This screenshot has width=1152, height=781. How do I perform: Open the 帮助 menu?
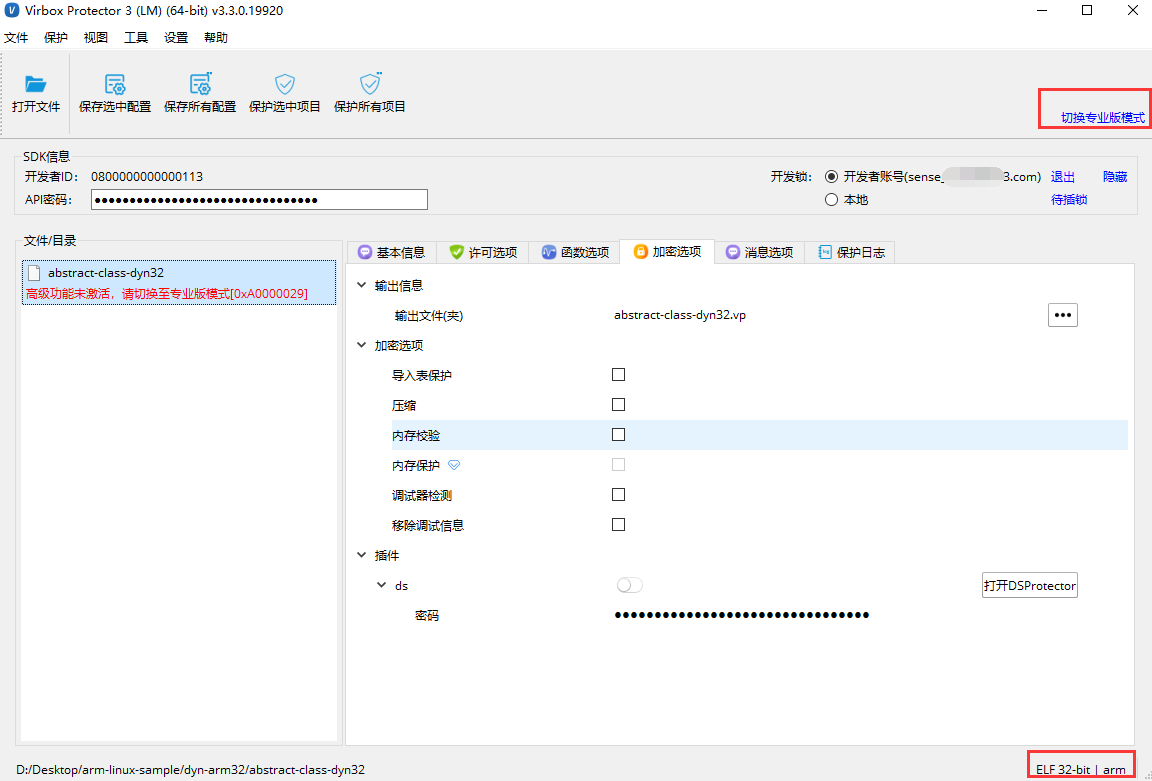tap(215, 37)
